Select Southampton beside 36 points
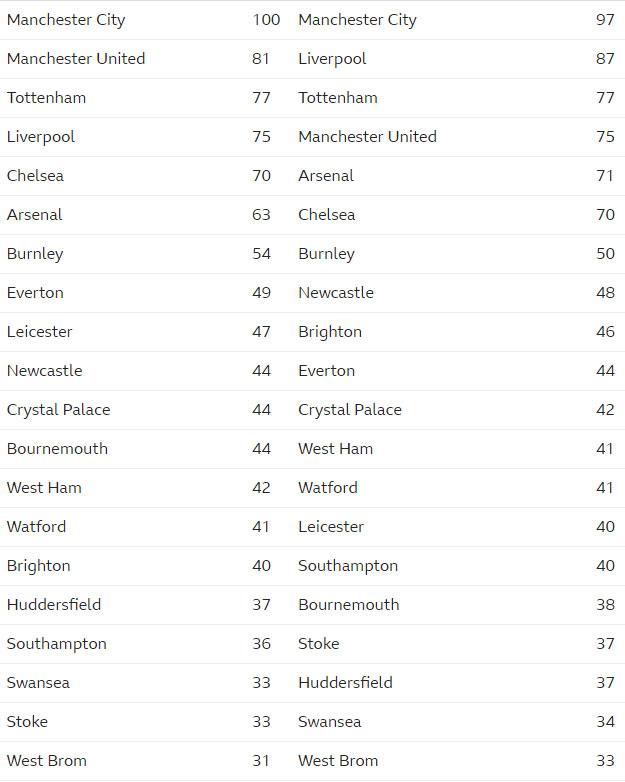The image size is (625, 782). click(x=56, y=644)
